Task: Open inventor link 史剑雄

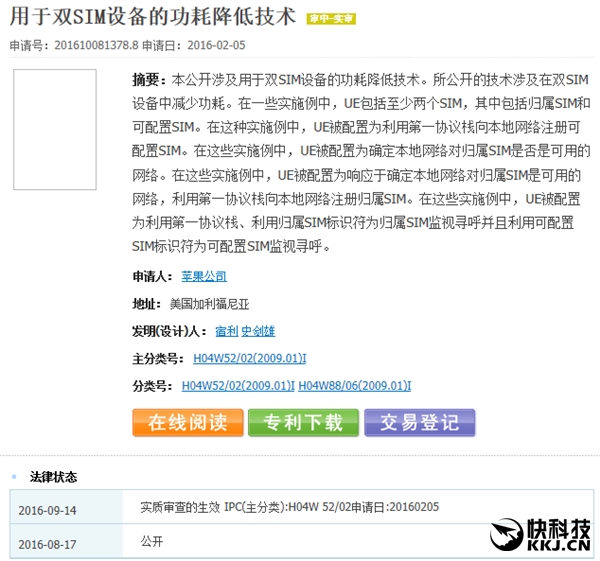Action: point(258,331)
